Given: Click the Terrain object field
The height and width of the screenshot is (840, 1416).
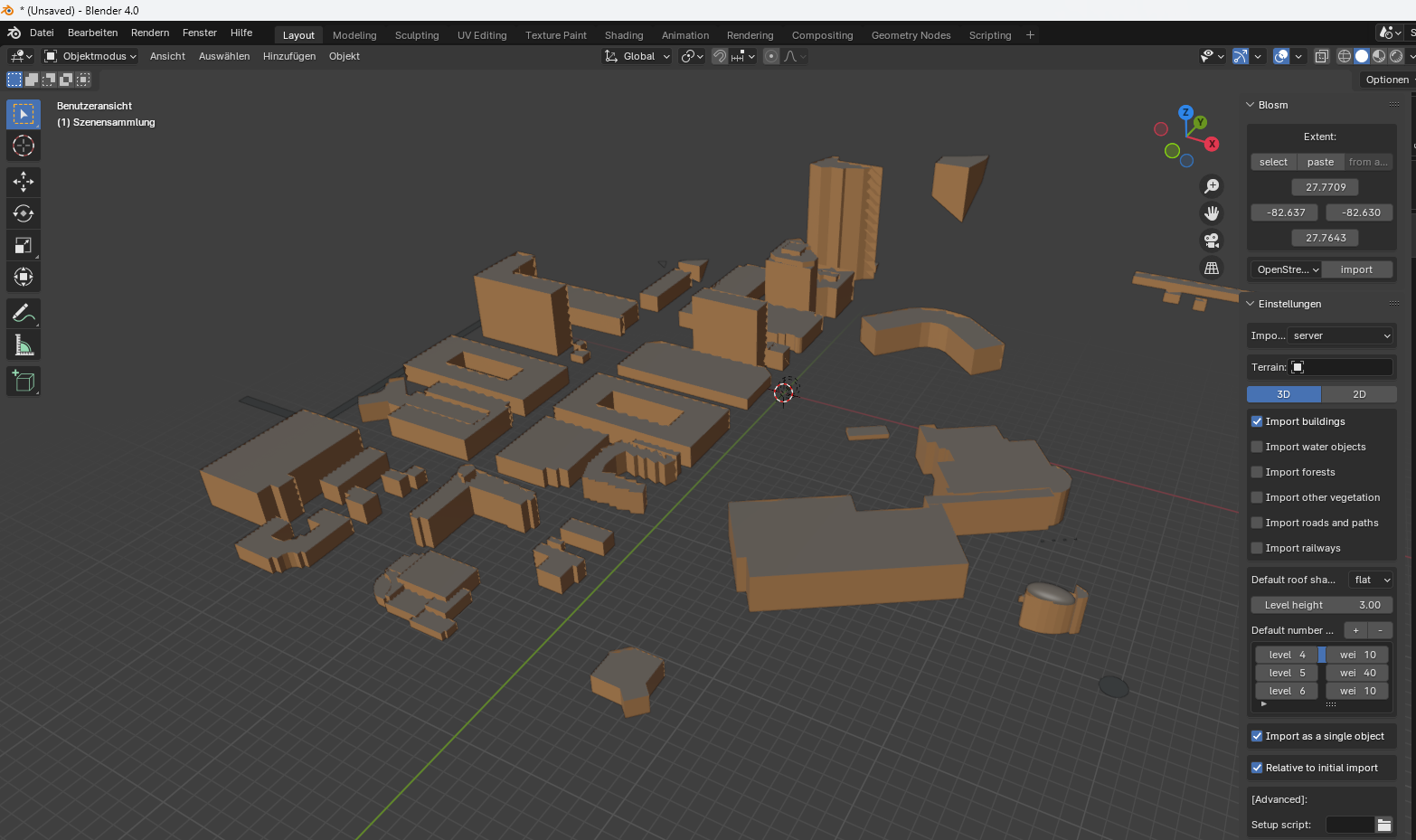Looking at the screenshot, I should pyautogui.click(x=1340, y=367).
